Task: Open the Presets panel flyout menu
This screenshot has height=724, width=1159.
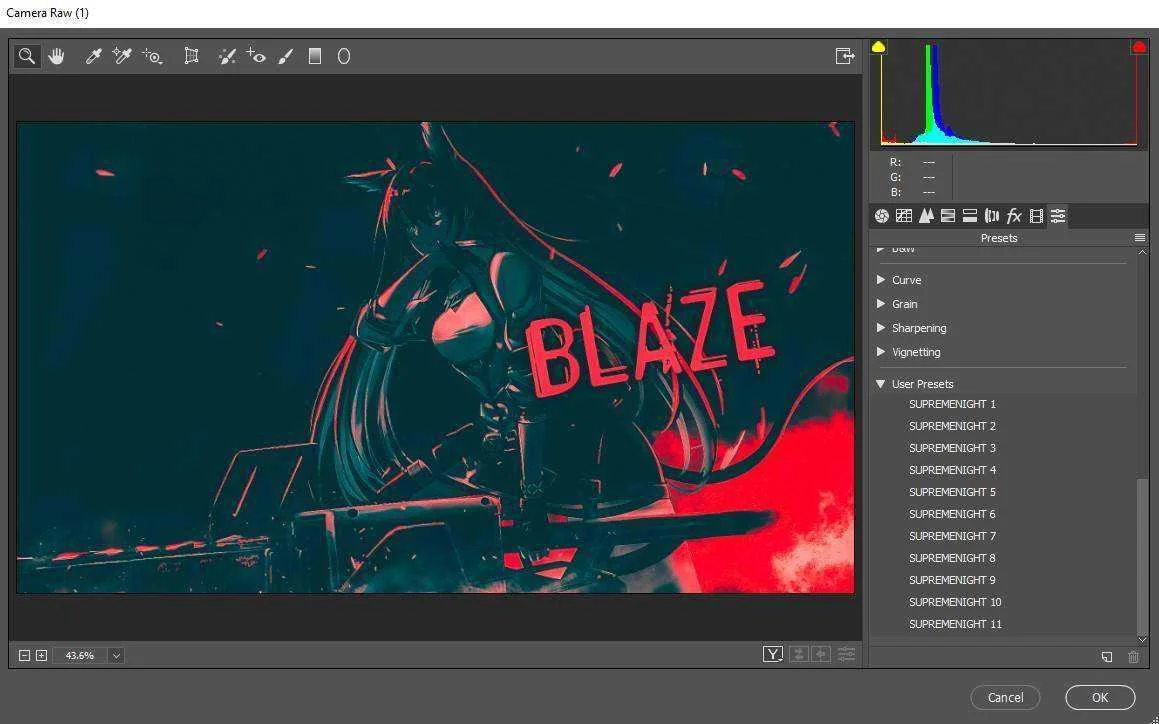Action: (x=1140, y=237)
